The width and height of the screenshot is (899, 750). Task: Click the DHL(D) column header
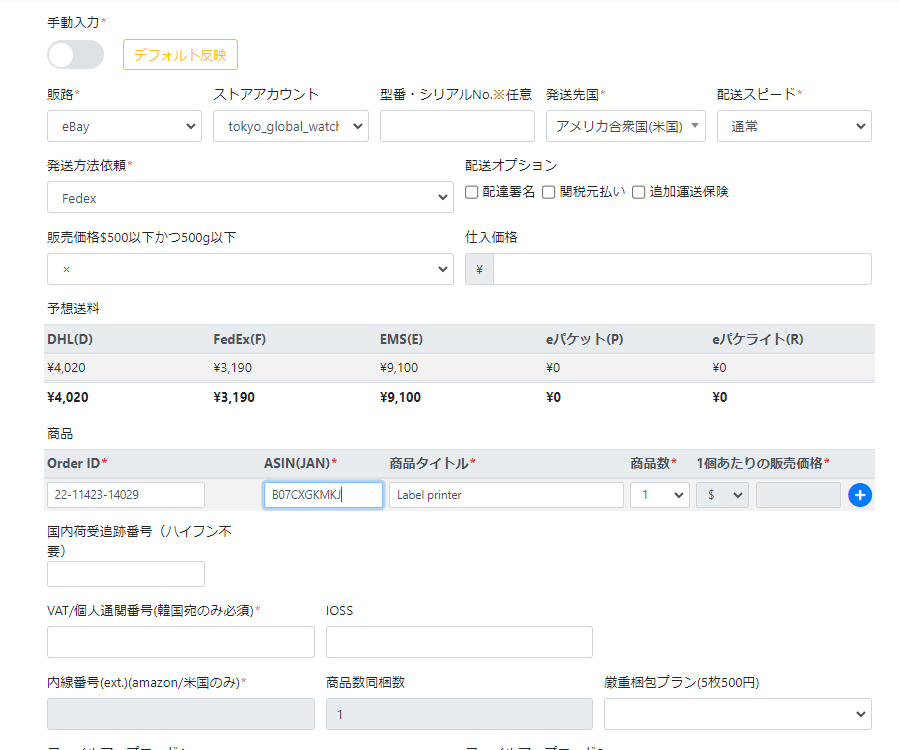pos(70,339)
